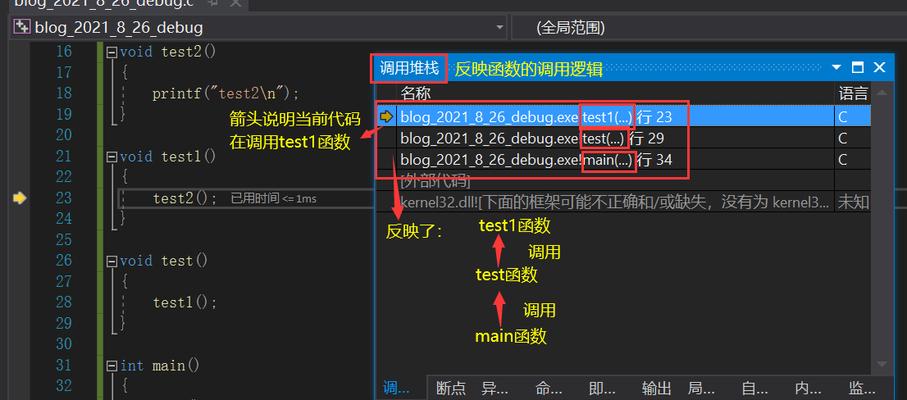Close the 调用堆栈 call stack panel
The height and width of the screenshot is (400, 907).
click(x=879, y=68)
